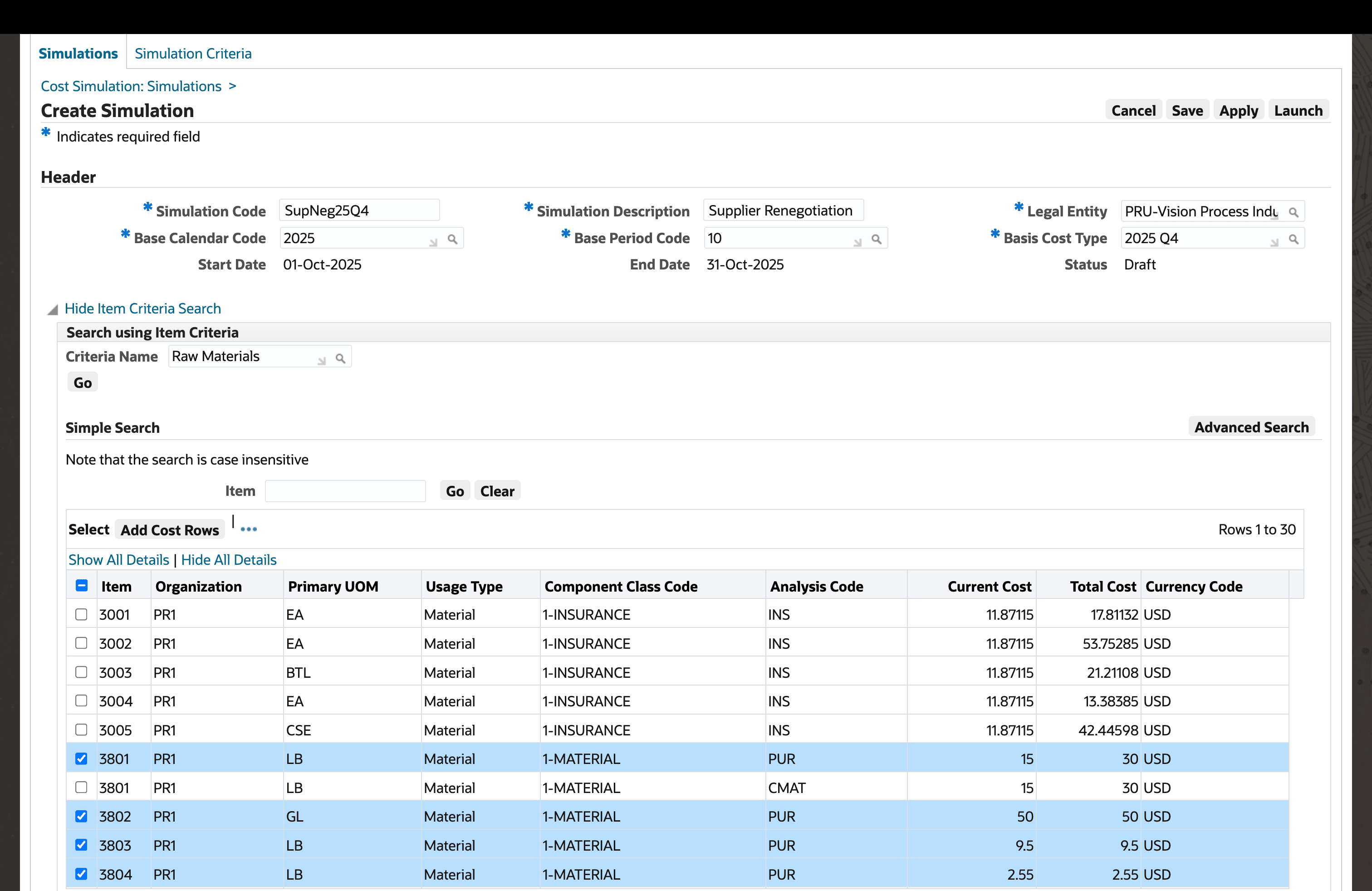Open the Basis Cost Type dropdown arrow

[x=1274, y=242]
